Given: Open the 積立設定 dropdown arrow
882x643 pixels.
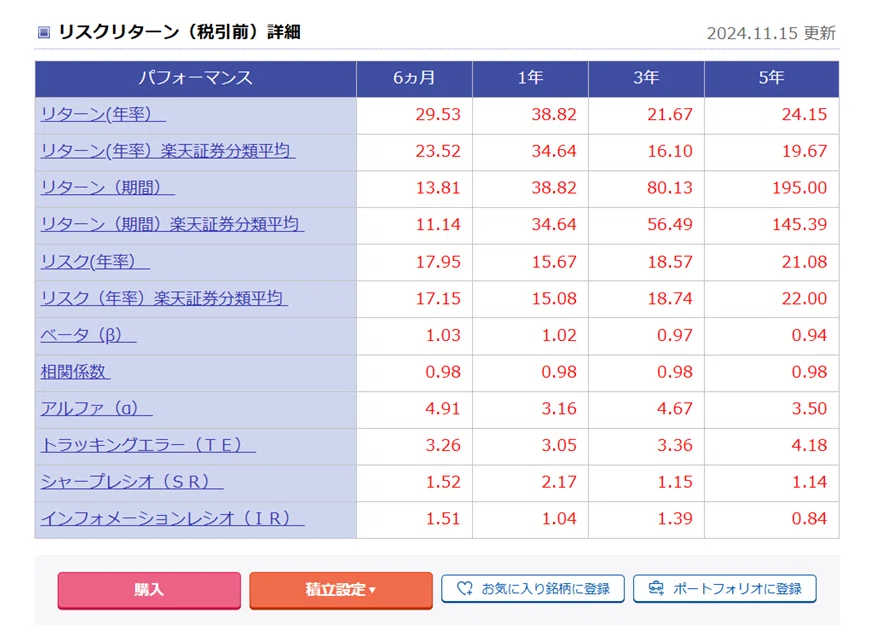Looking at the screenshot, I should click(372, 590).
